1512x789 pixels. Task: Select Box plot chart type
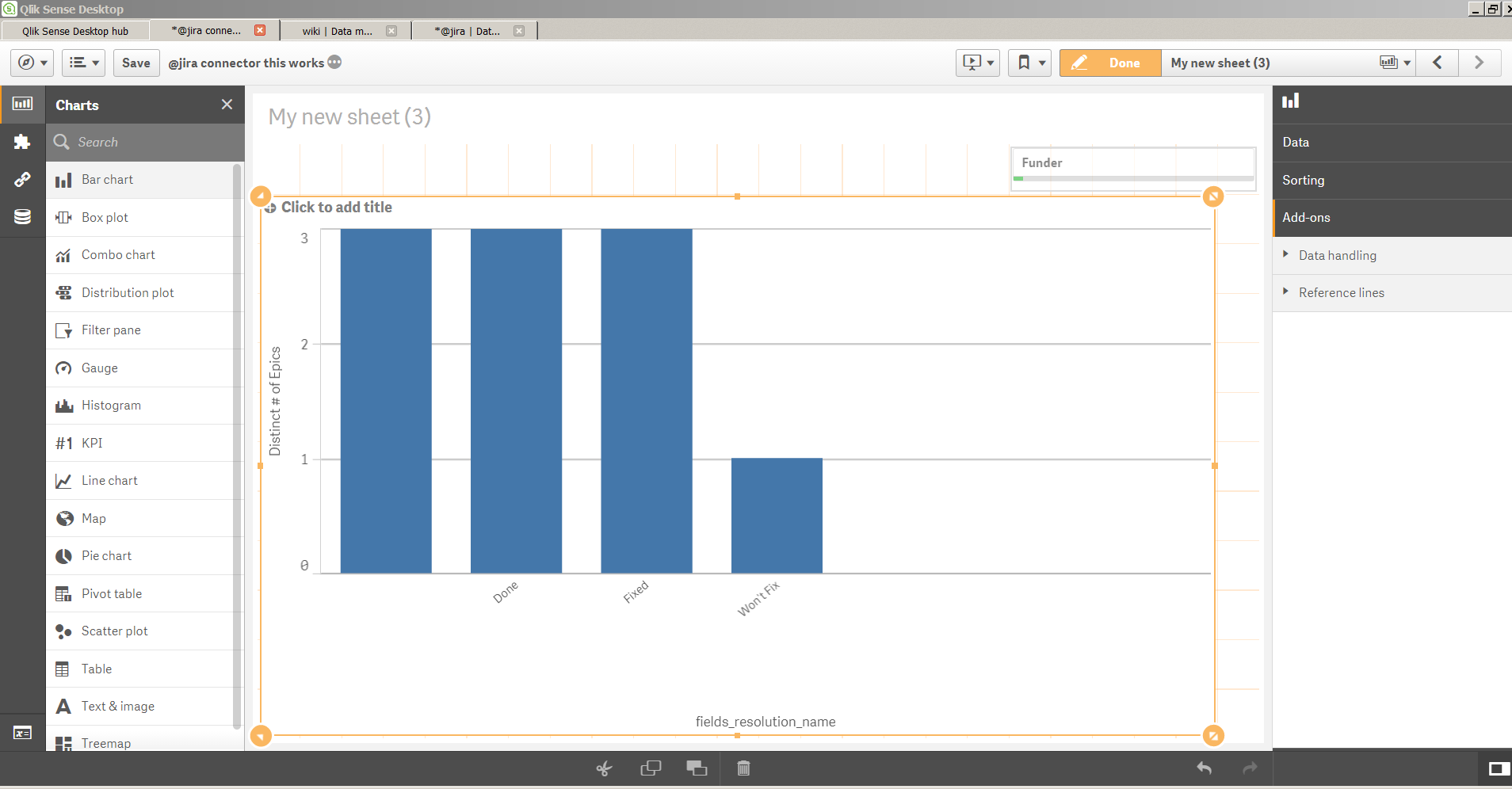tap(139, 218)
